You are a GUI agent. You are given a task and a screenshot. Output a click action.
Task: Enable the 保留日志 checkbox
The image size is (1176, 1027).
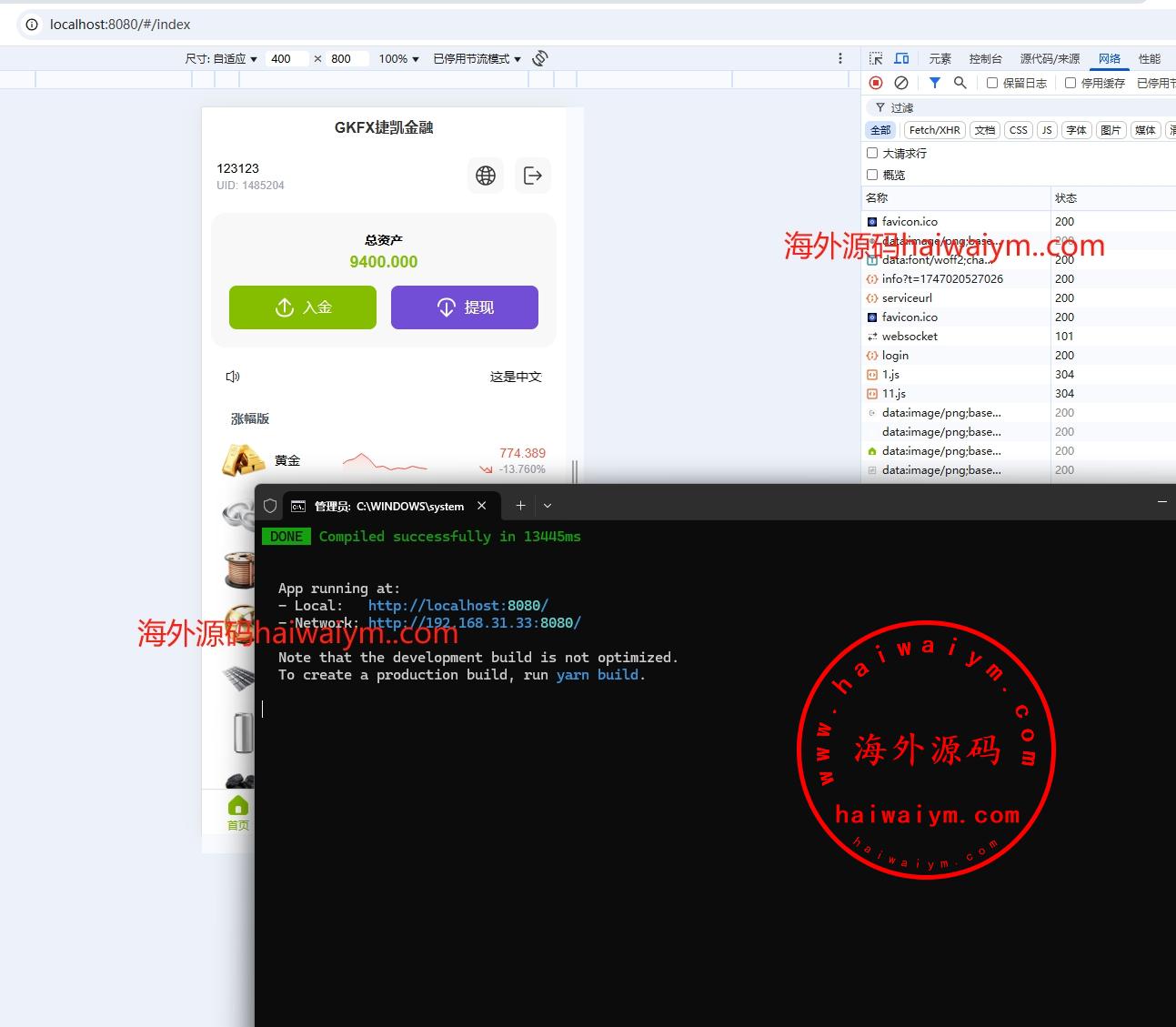(x=992, y=83)
